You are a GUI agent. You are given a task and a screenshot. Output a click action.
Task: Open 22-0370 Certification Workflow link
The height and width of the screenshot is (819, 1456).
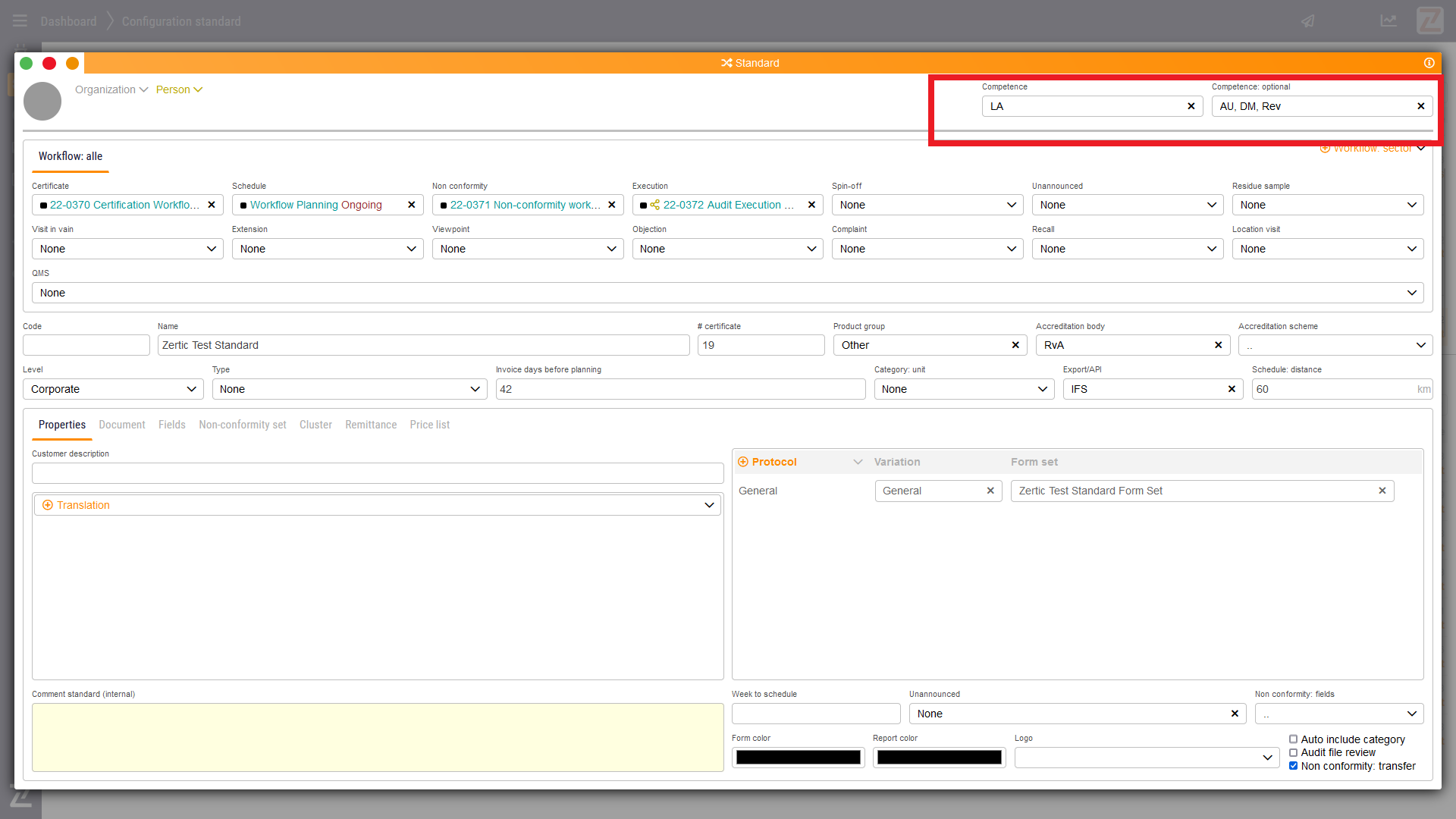(124, 205)
